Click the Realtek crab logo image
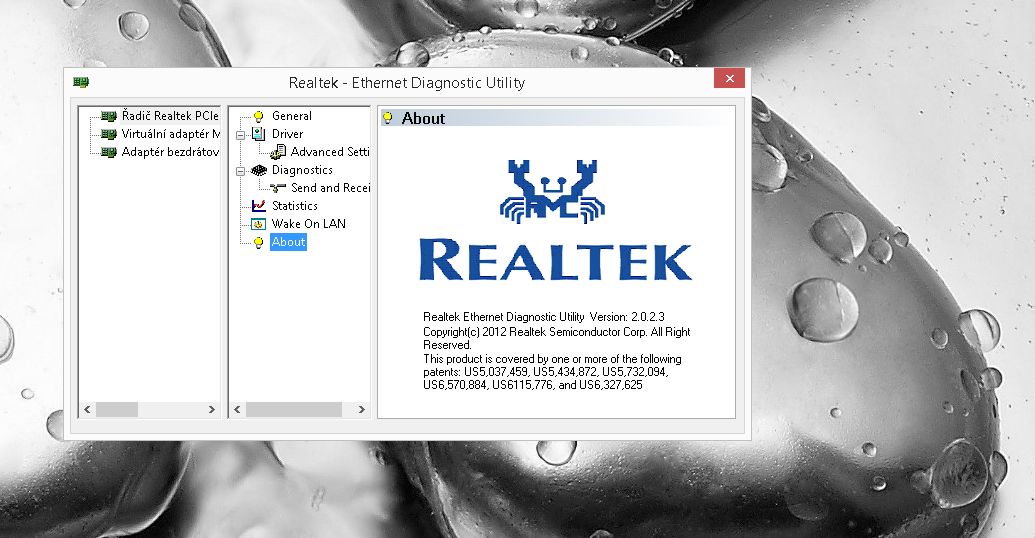 (552, 191)
